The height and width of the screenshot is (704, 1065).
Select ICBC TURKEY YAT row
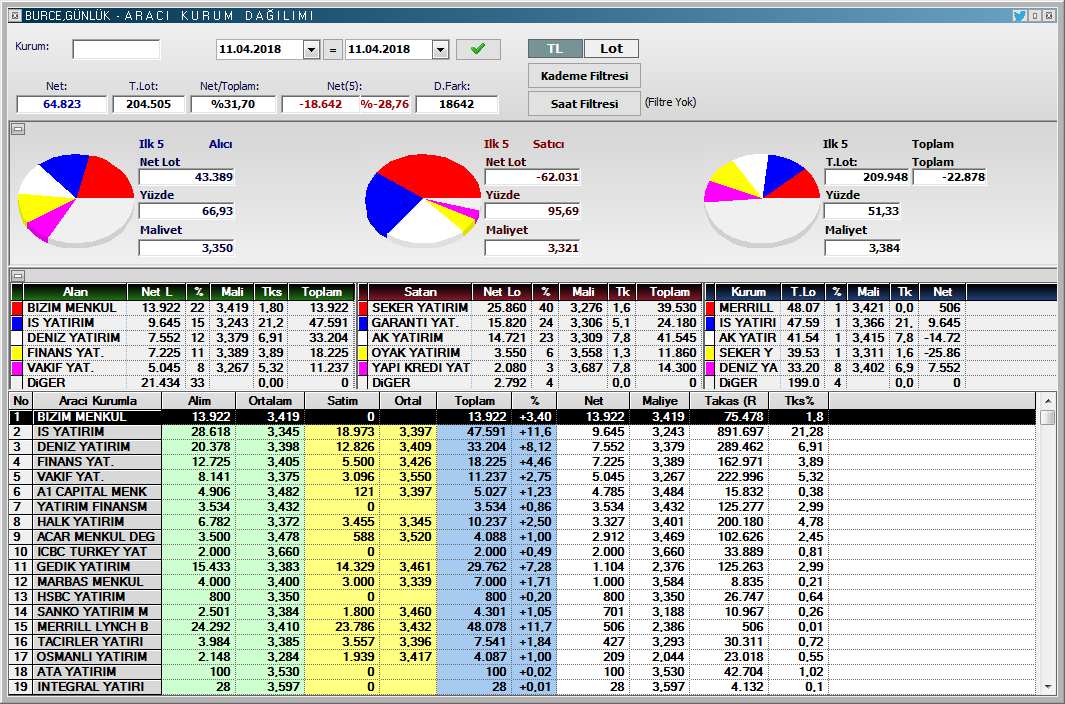tap(522, 551)
